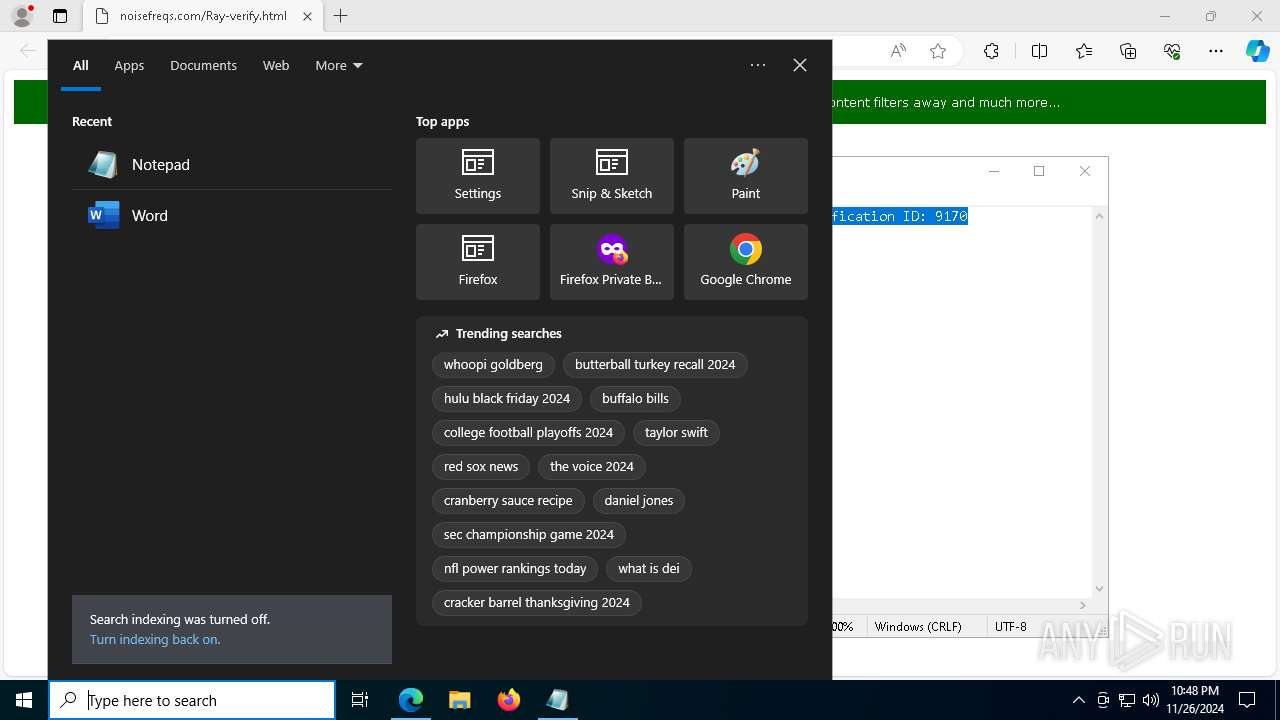The height and width of the screenshot is (720, 1280).
Task: Search red sox news
Action: tap(481, 467)
